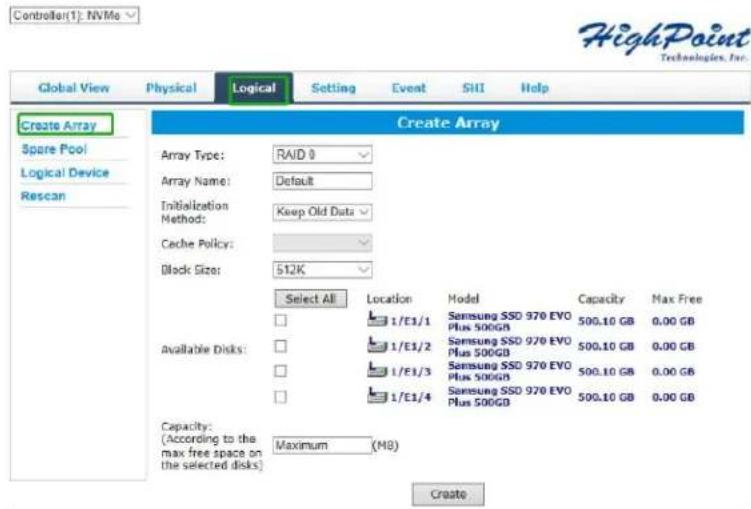The width and height of the screenshot is (751, 509).
Task: Click the Create button
Action: click(448, 494)
